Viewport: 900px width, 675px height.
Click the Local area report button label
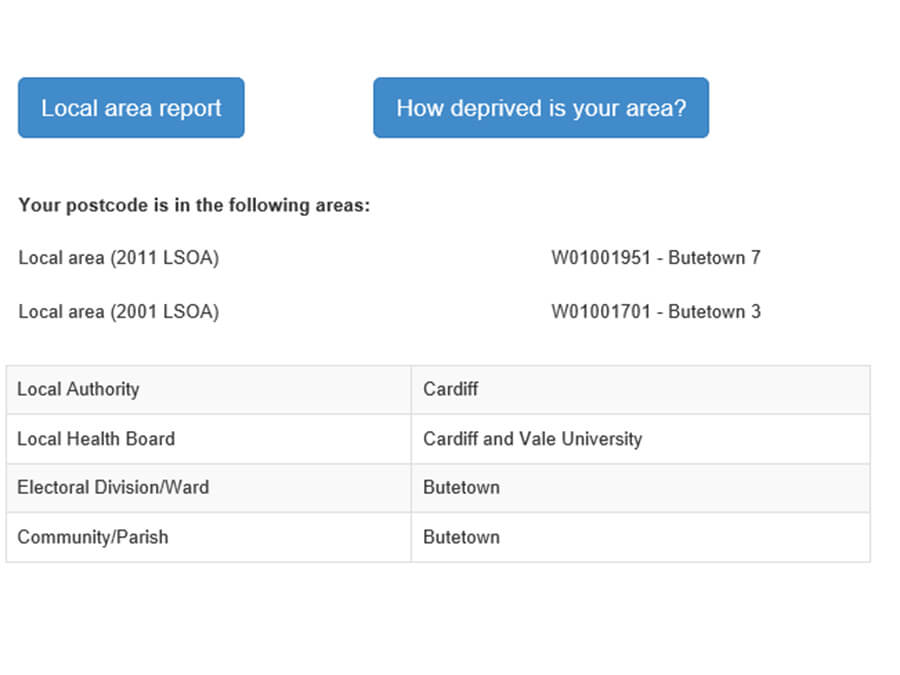click(x=130, y=107)
